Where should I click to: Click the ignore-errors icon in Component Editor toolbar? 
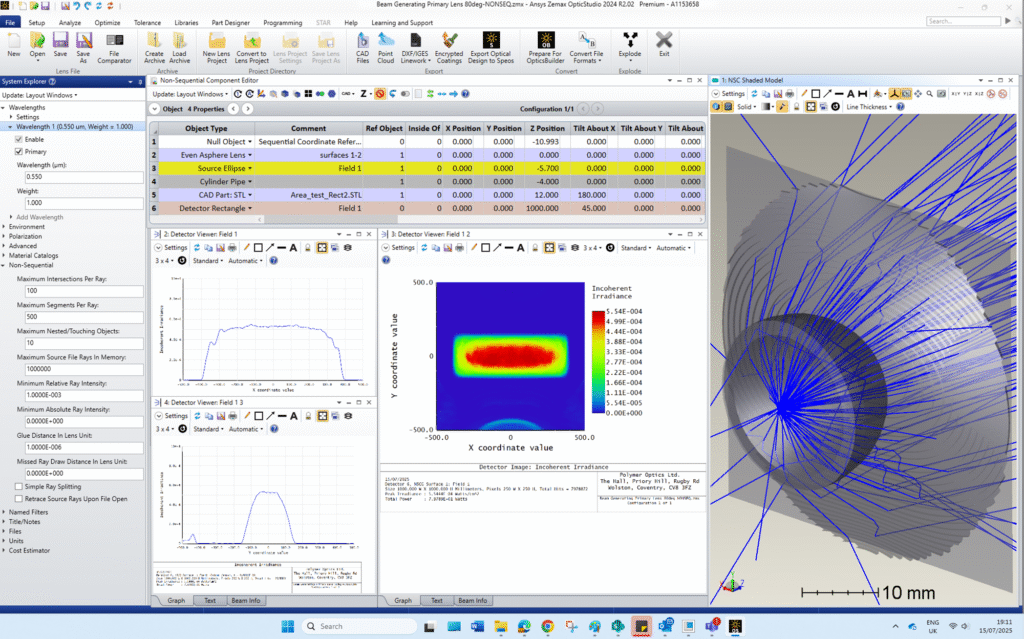[x=379, y=94]
